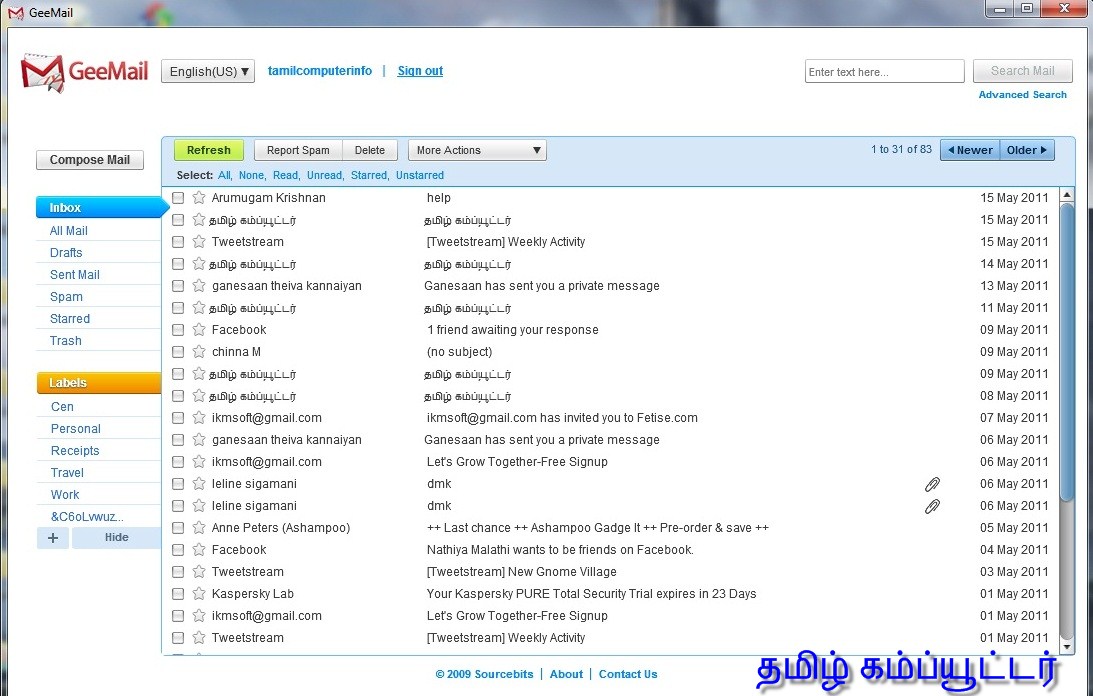Refresh the inbox

point(208,149)
